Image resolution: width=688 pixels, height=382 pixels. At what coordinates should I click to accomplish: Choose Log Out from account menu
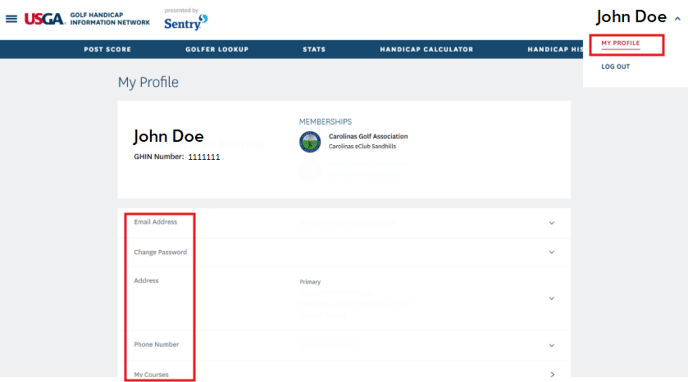(616, 67)
